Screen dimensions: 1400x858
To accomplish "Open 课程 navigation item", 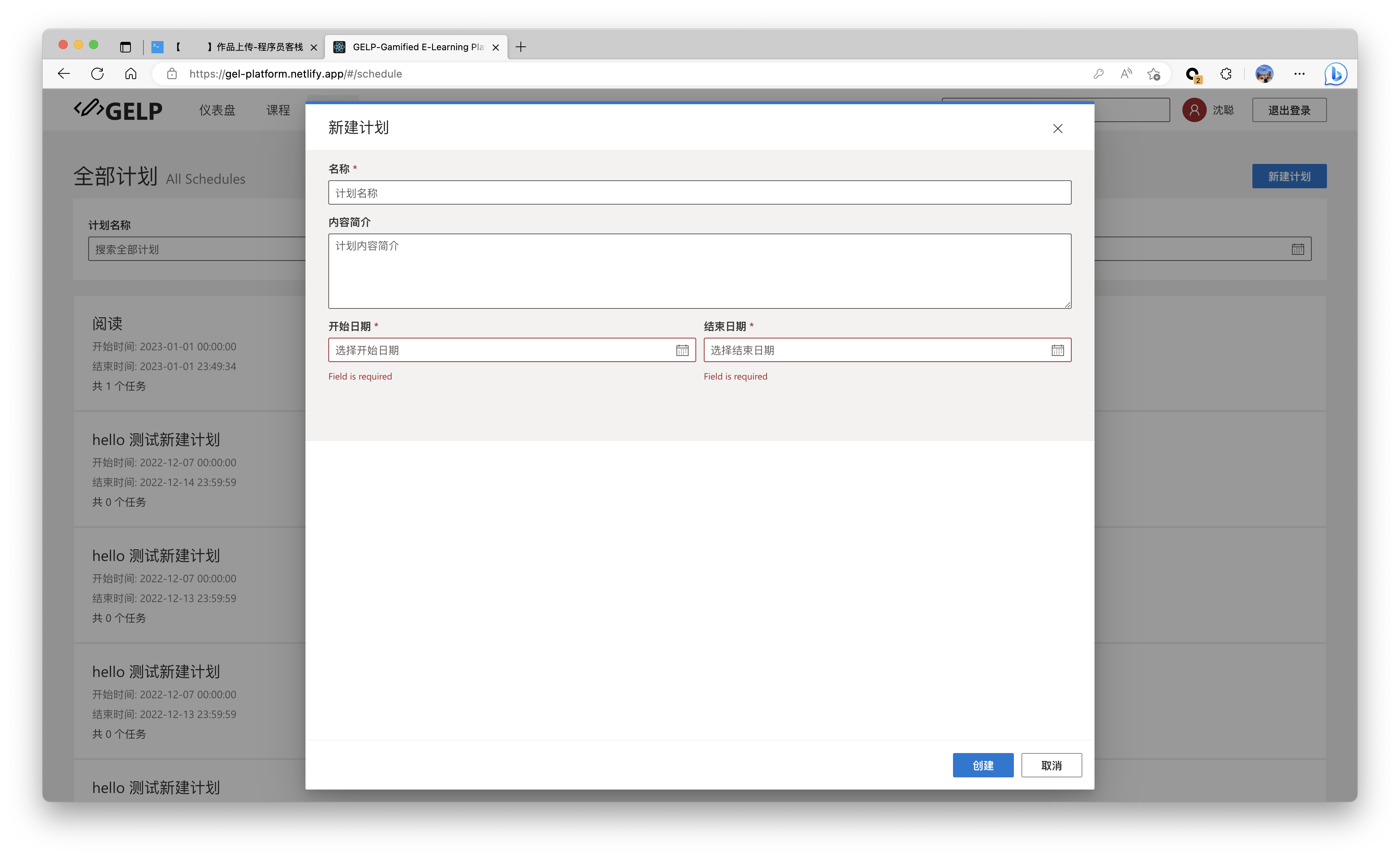I will pyautogui.click(x=278, y=110).
